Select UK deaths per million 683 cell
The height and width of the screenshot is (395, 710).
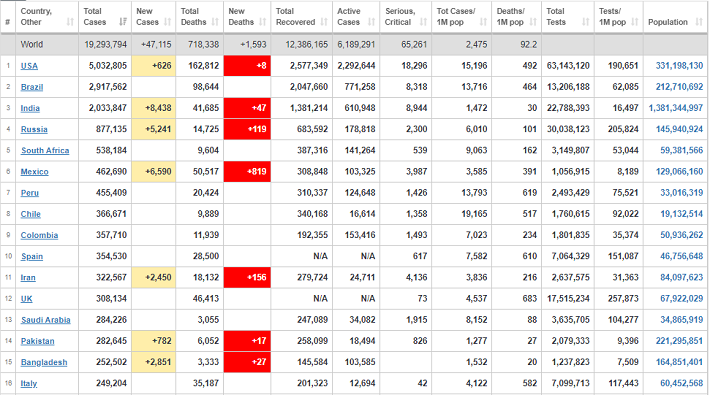[x=517, y=299]
